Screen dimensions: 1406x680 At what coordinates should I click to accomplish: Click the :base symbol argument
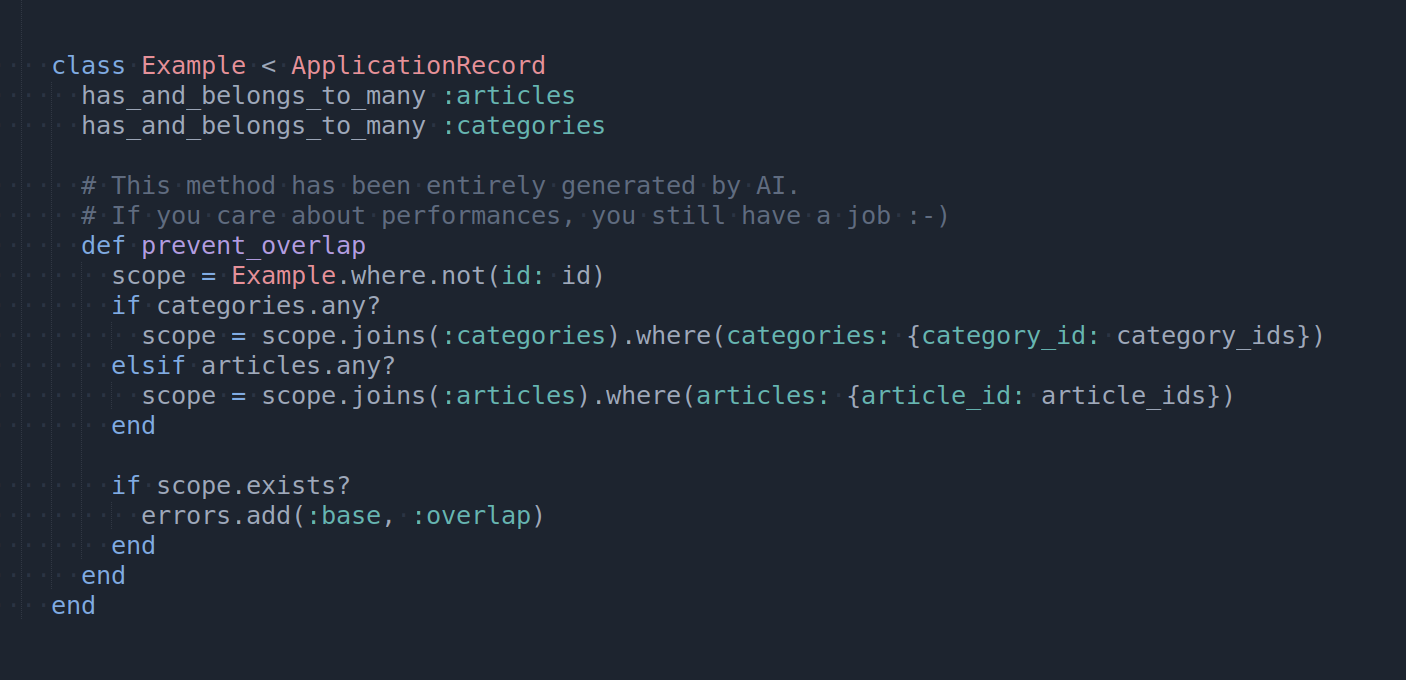point(344,516)
